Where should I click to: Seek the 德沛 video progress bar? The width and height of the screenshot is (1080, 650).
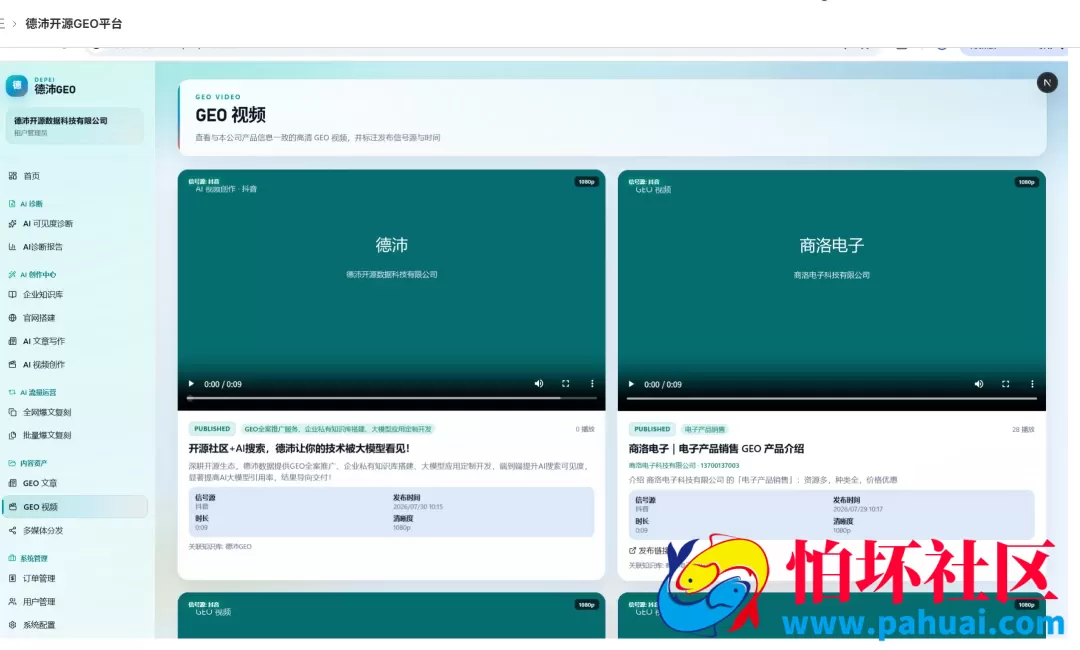click(391, 398)
